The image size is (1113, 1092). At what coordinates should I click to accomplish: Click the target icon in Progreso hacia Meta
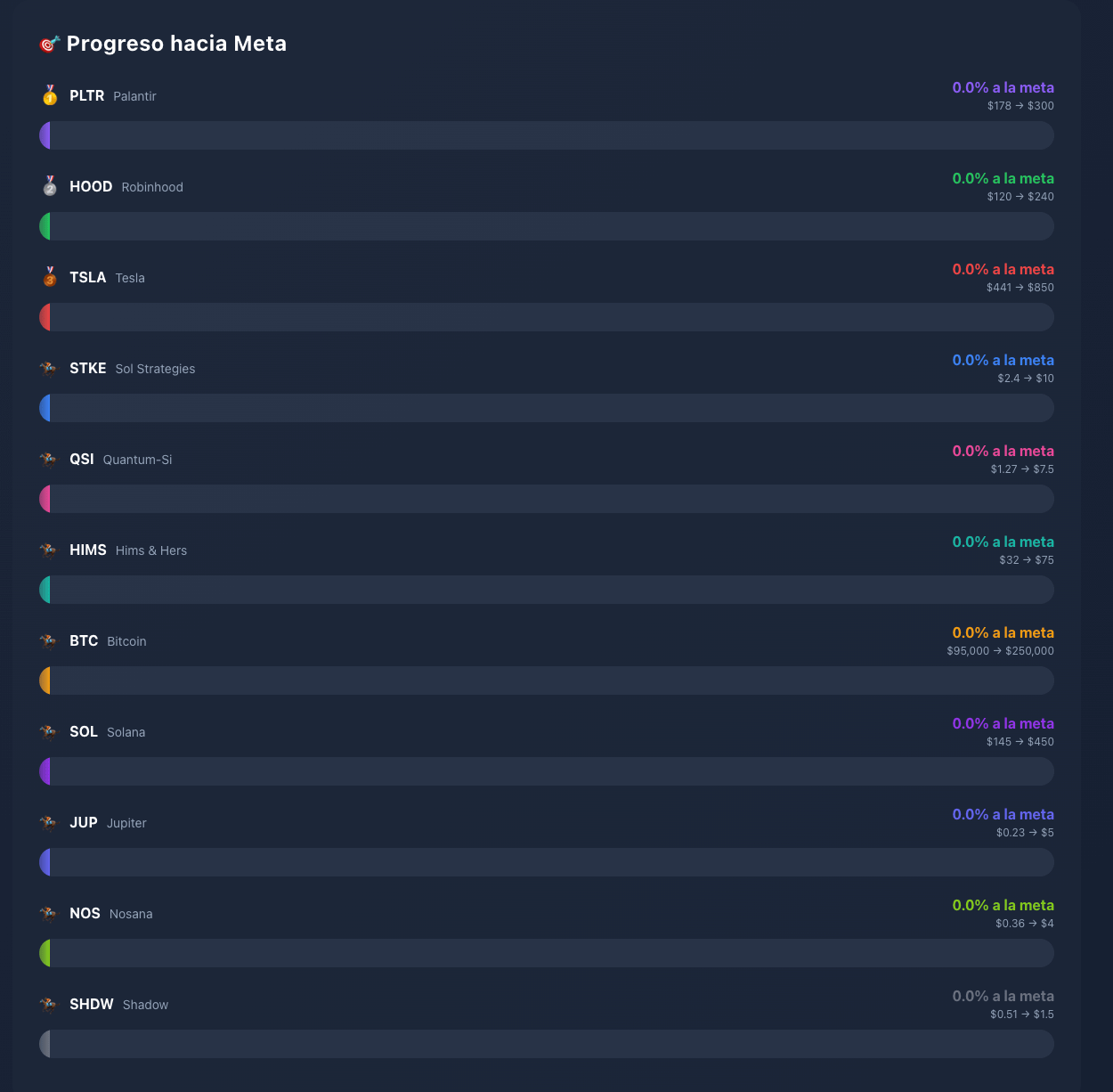[x=50, y=44]
